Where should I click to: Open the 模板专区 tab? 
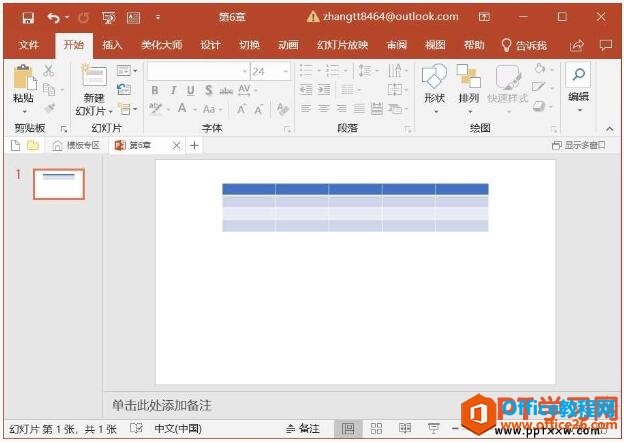tap(76, 146)
